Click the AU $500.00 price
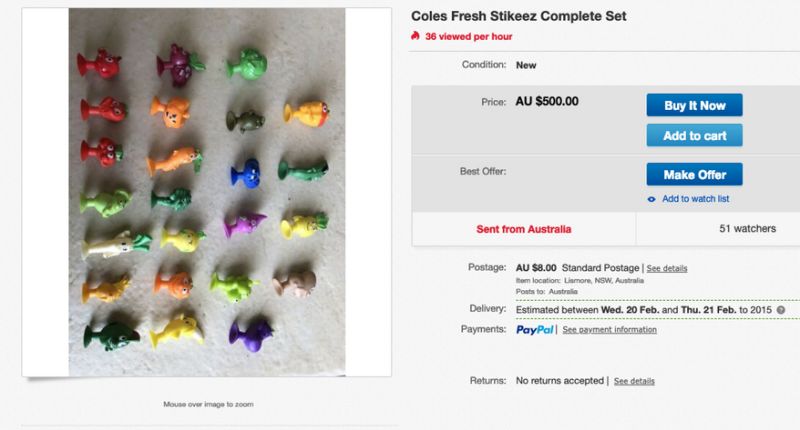 pos(547,101)
